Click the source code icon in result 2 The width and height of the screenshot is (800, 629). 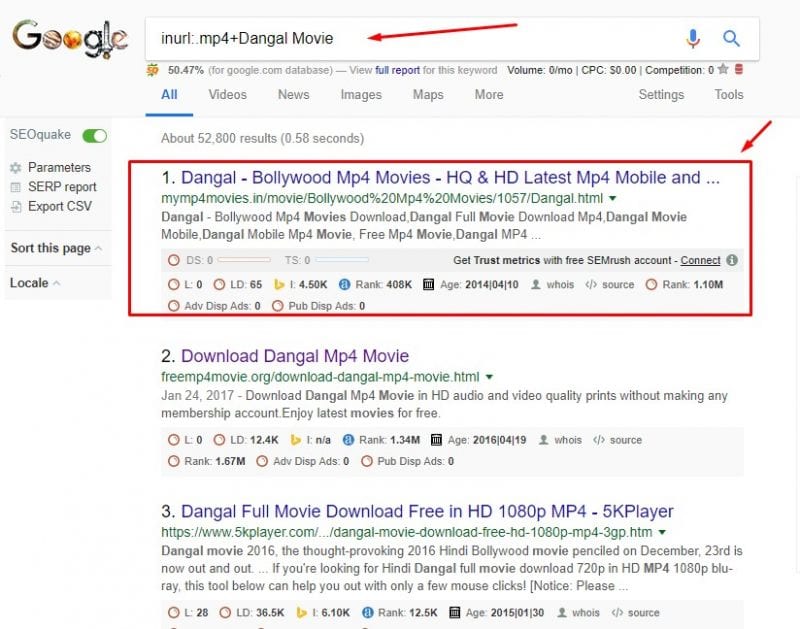[598, 440]
